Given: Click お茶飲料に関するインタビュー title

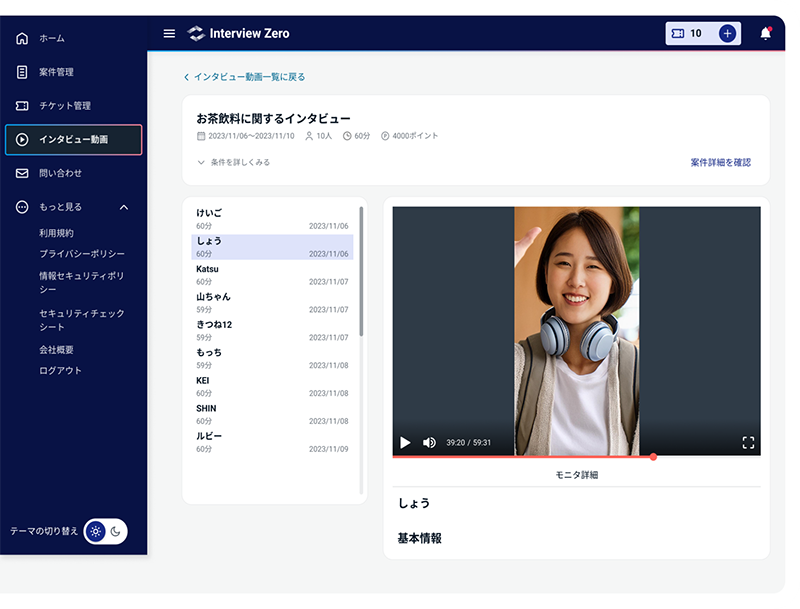Looking at the screenshot, I should click(273, 119).
